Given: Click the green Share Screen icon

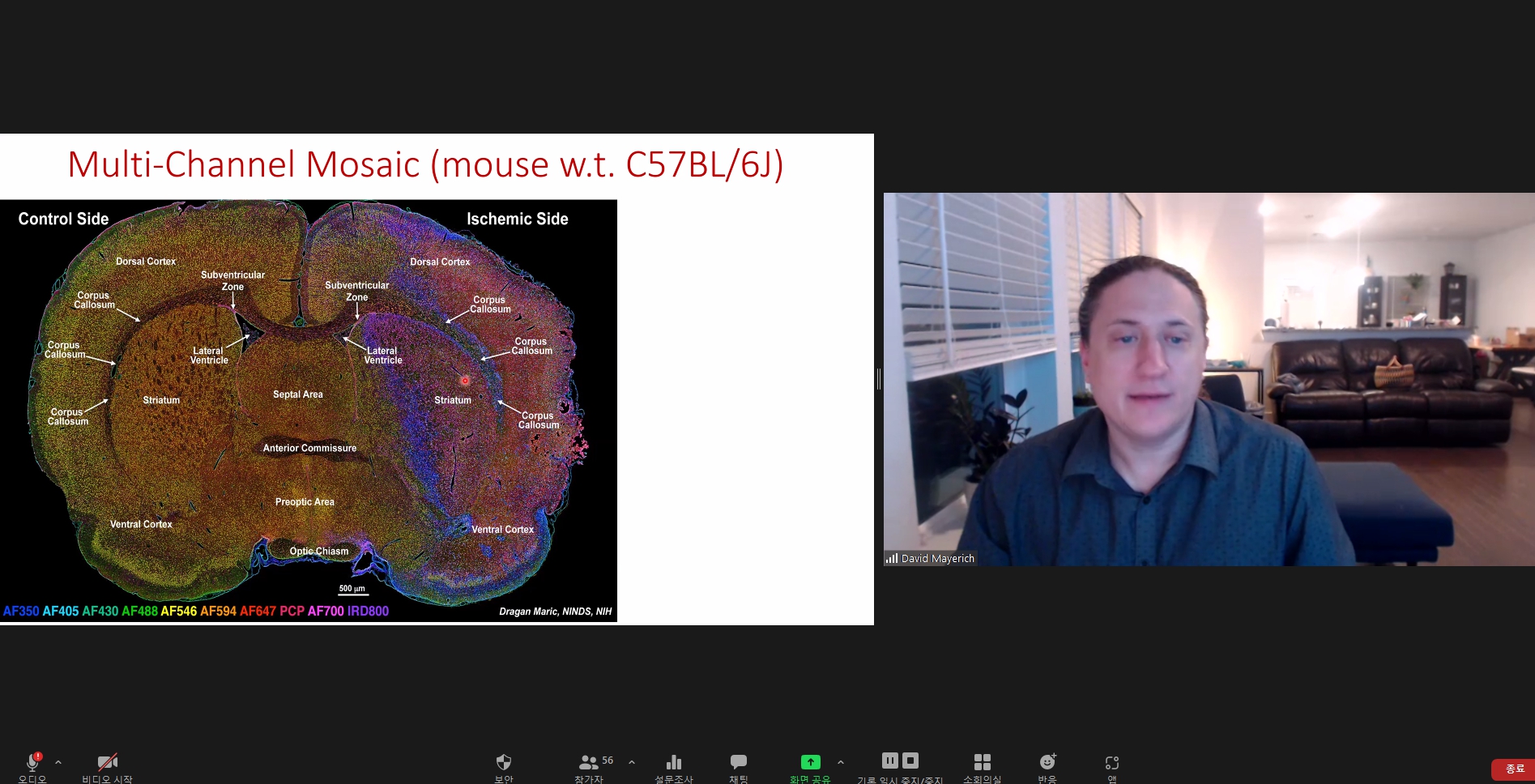Looking at the screenshot, I should pos(811,762).
